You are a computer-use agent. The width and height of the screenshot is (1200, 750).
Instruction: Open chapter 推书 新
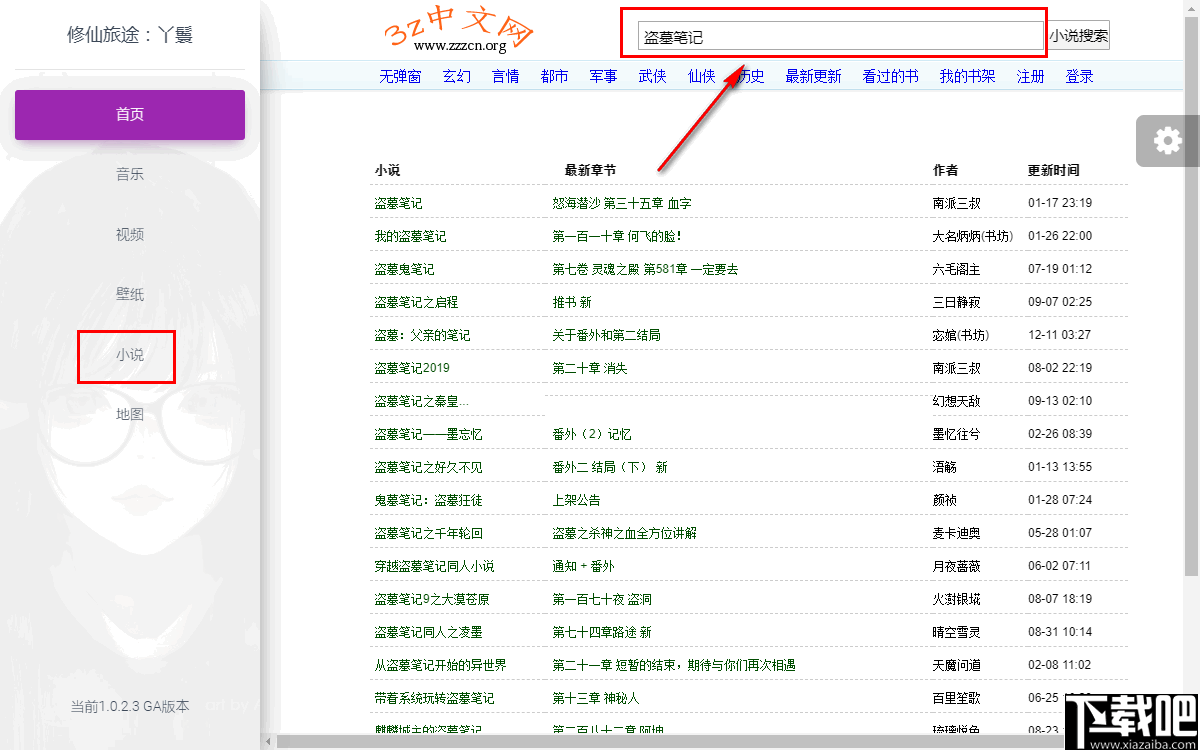572,302
